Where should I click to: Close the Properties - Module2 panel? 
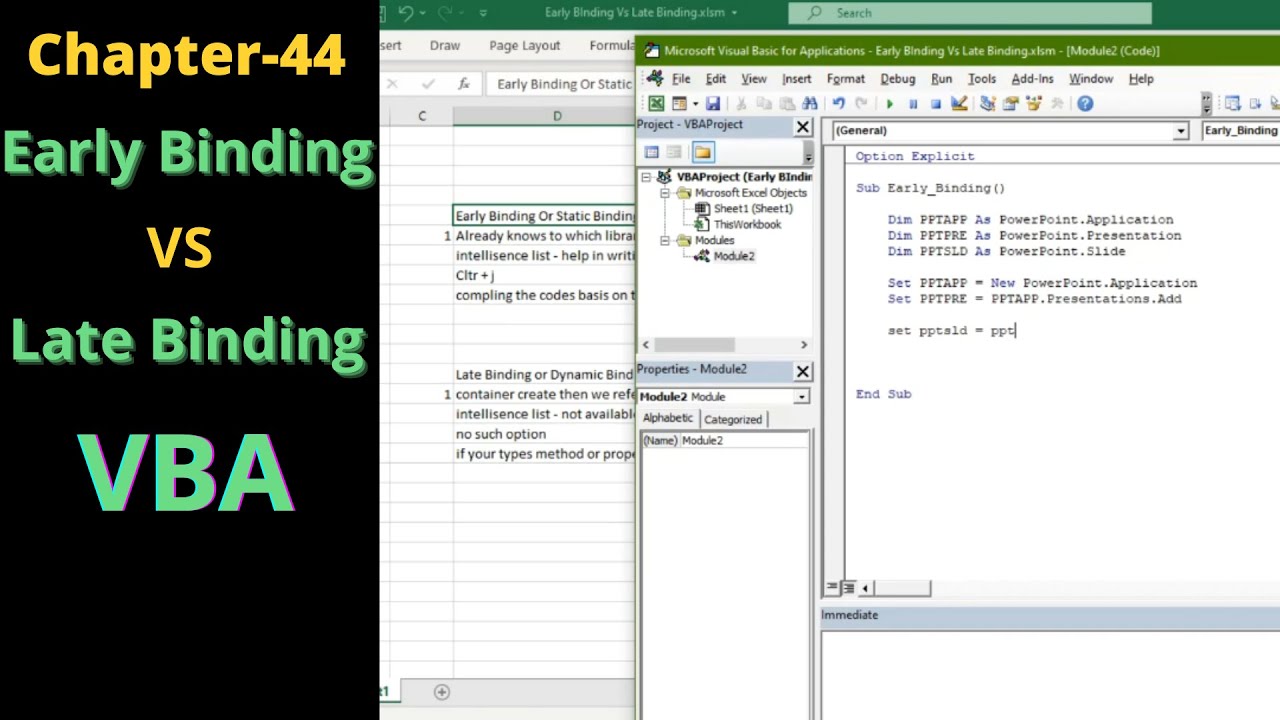pos(803,372)
